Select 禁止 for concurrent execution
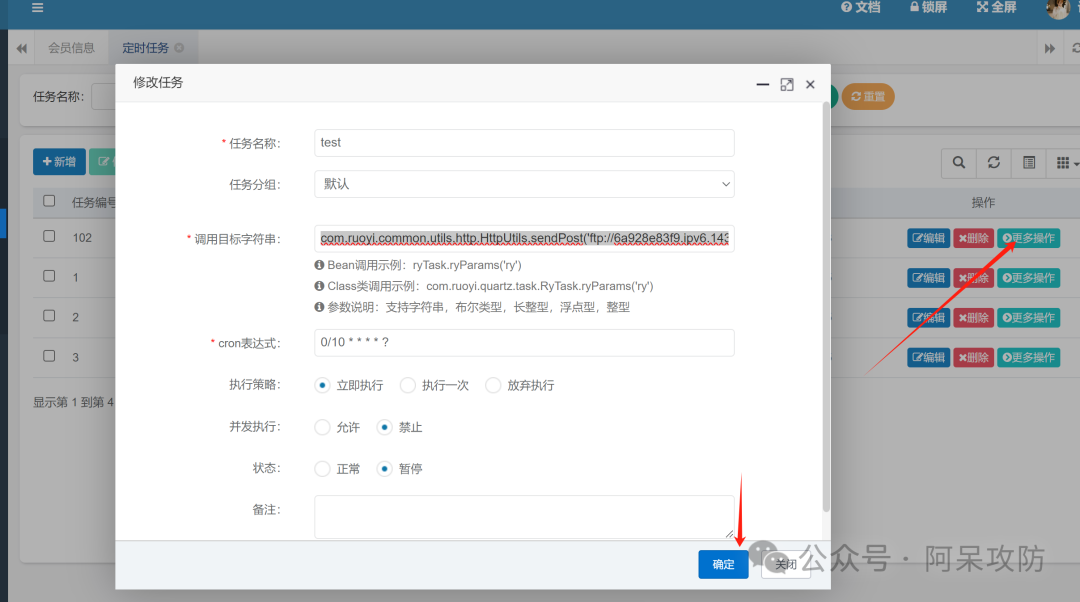 [x=384, y=427]
